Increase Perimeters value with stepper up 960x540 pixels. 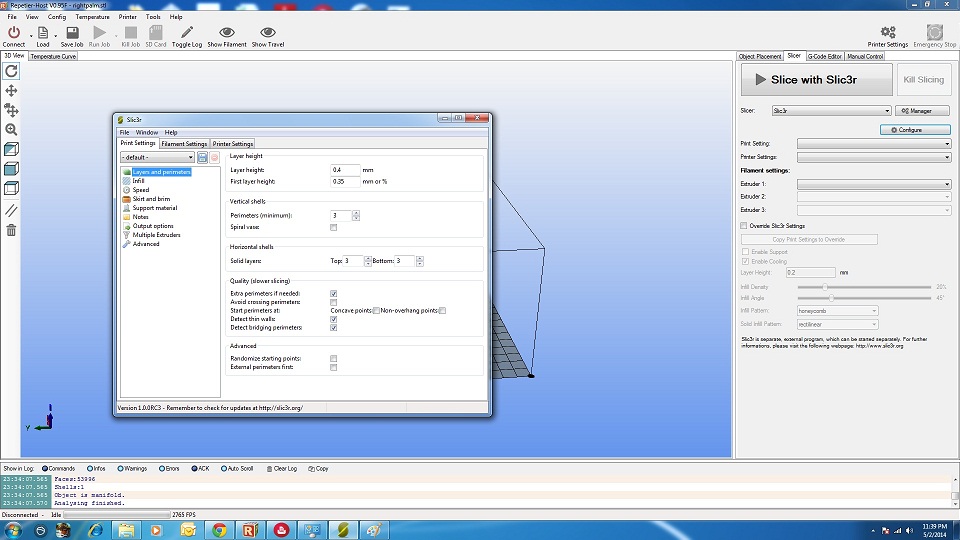[x=356, y=213]
